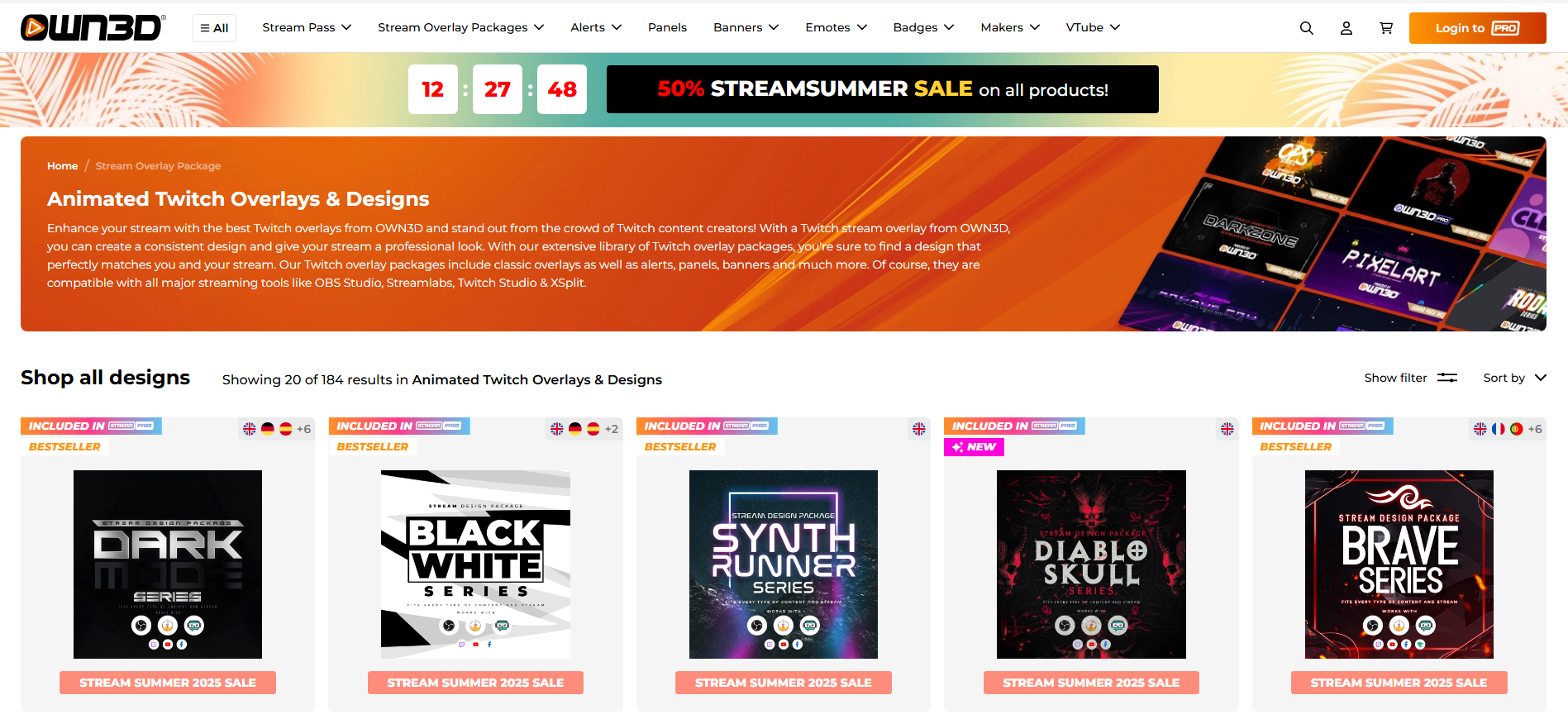Image resolution: width=1568 pixels, height=724 pixels.
Task: Click Included in Stream Pass badge on Brave Series
Action: click(x=1323, y=426)
